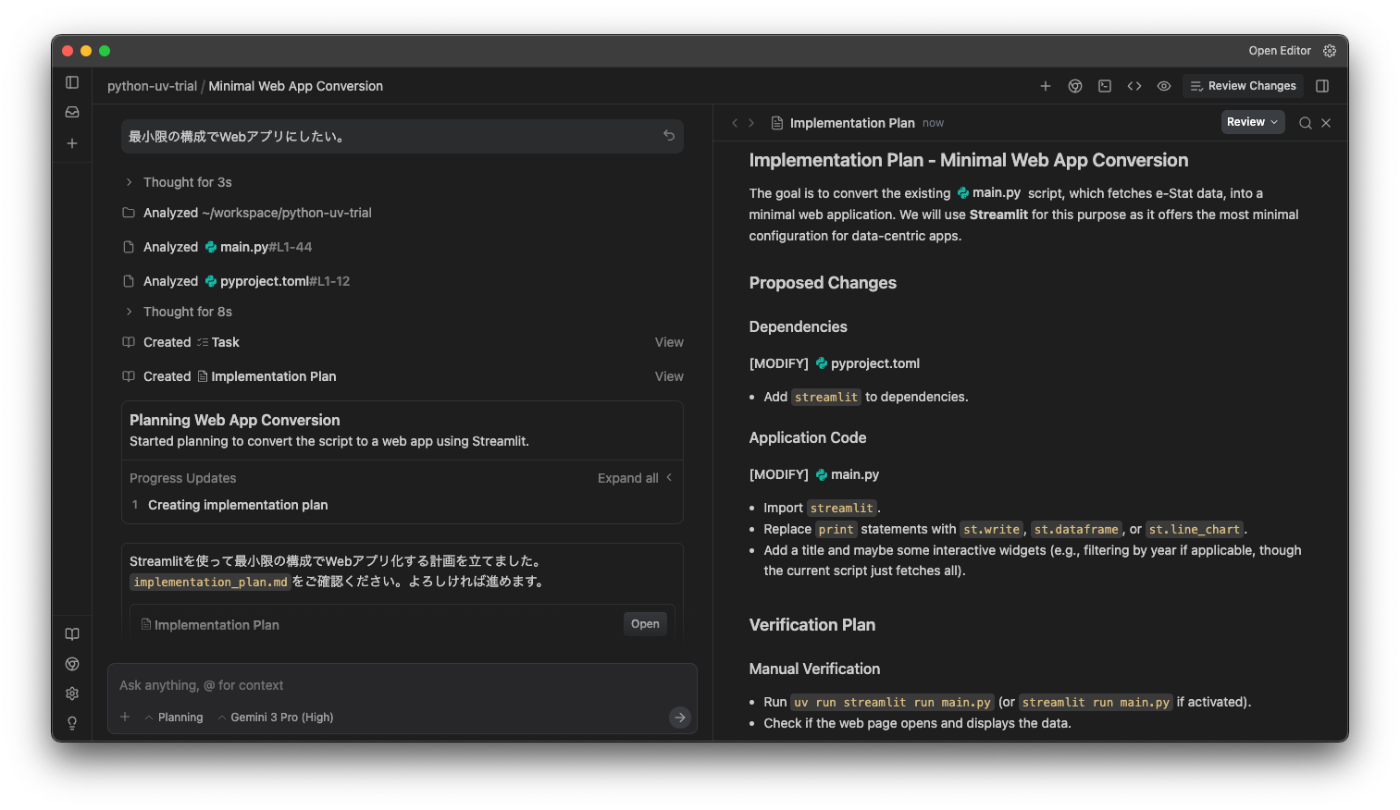Focus the "Ask anything" input field

[x=400, y=685]
